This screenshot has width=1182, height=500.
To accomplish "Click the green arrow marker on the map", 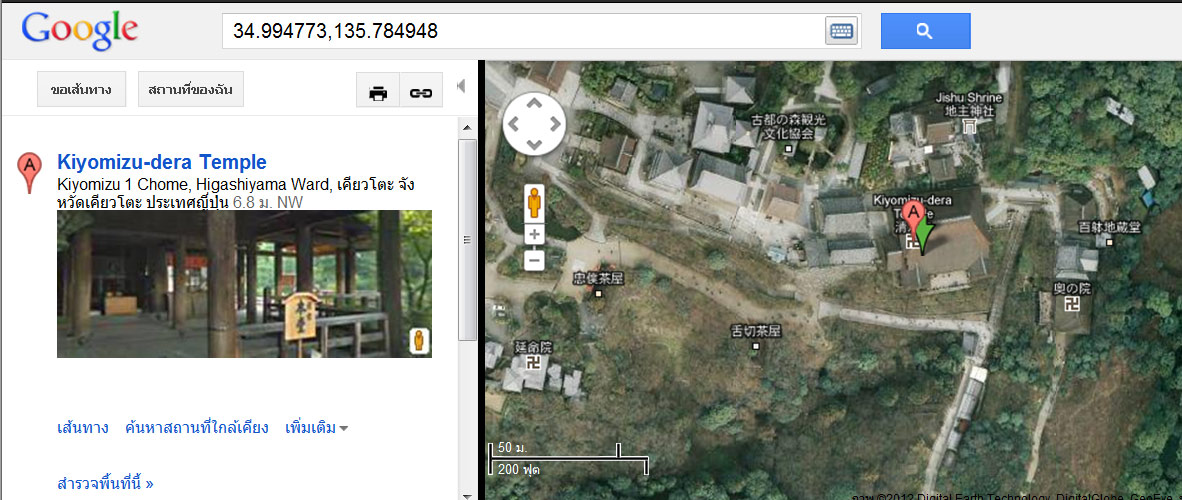I will tap(925, 236).
